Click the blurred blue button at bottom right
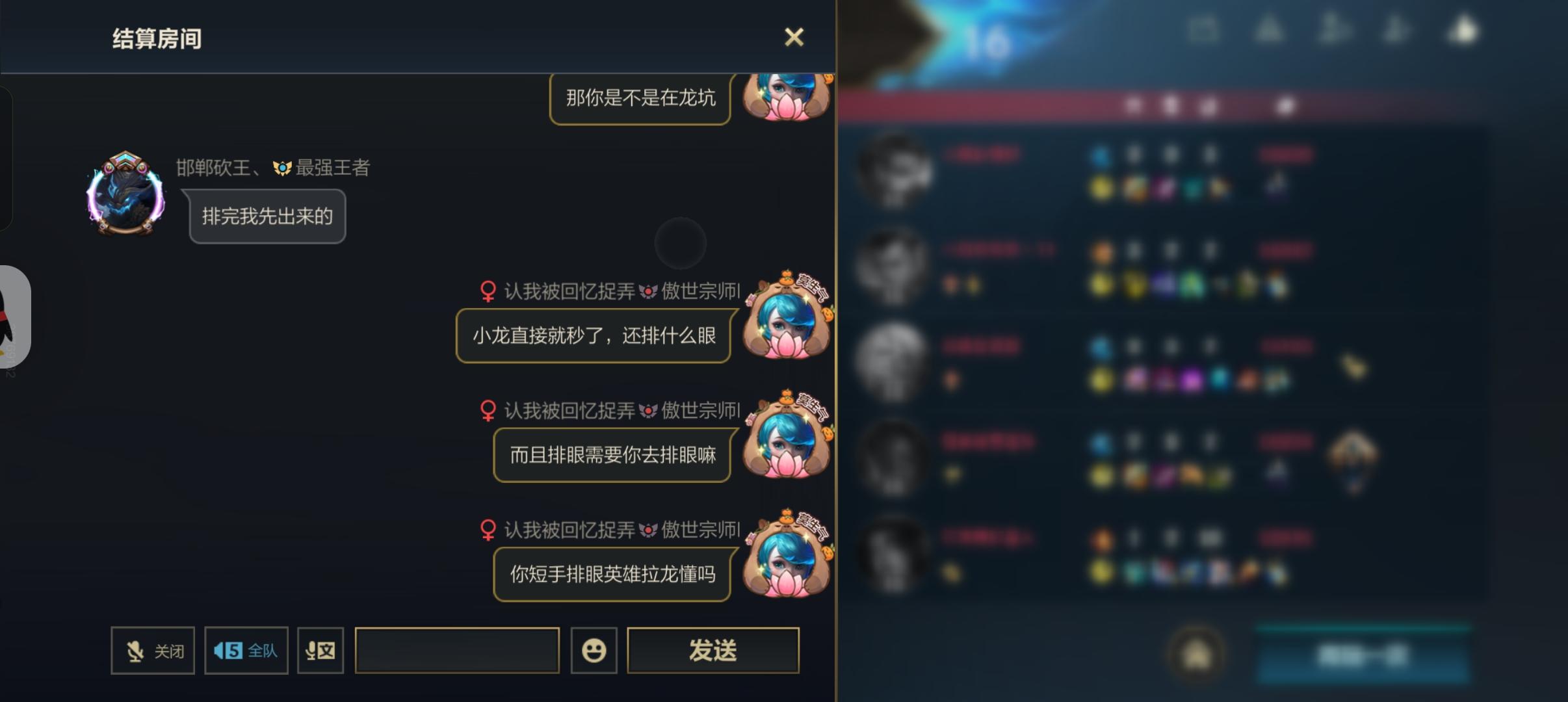The image size is (1568, 702). tap(1363, 655)
